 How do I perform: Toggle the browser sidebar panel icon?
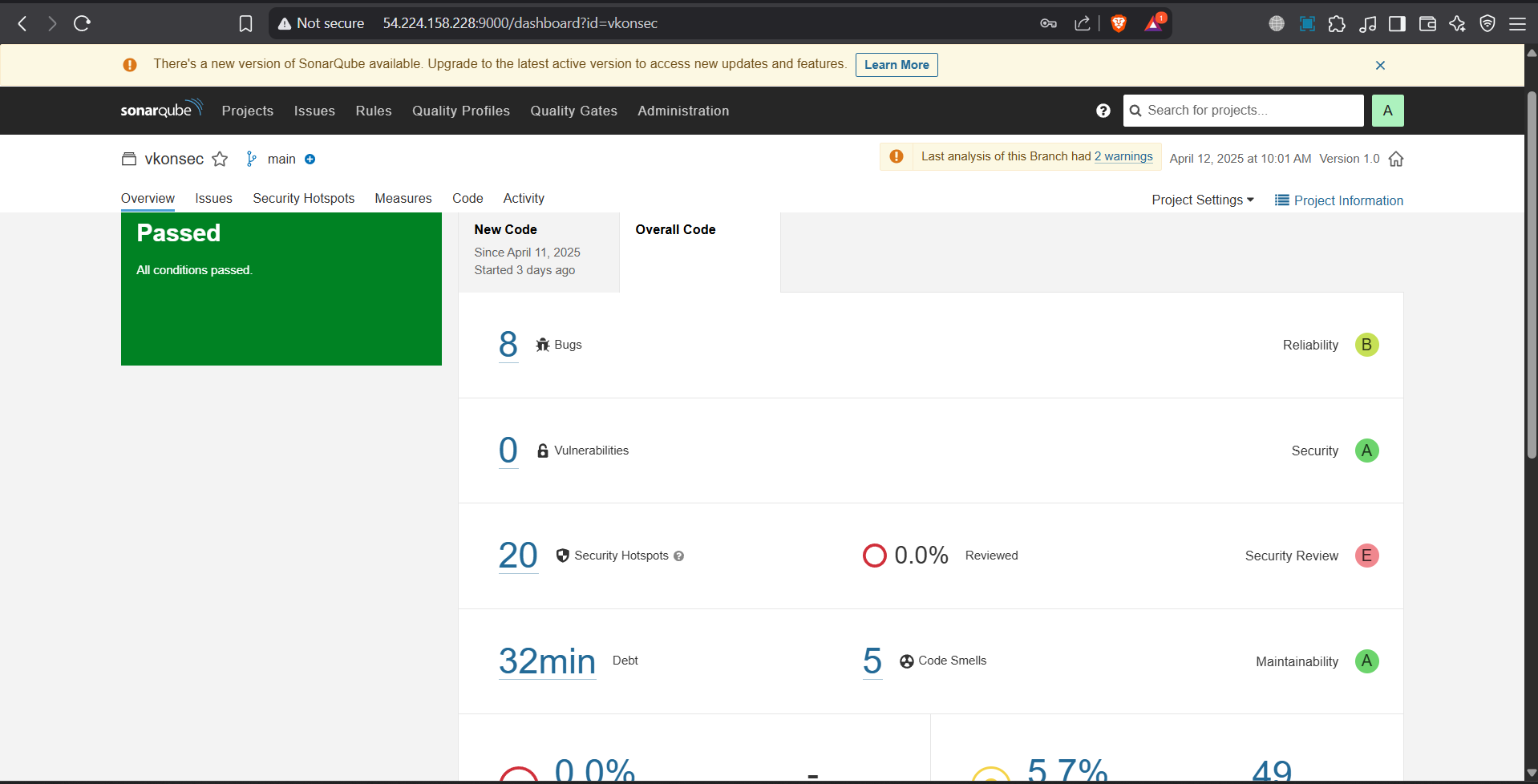tap(1398, 24)
